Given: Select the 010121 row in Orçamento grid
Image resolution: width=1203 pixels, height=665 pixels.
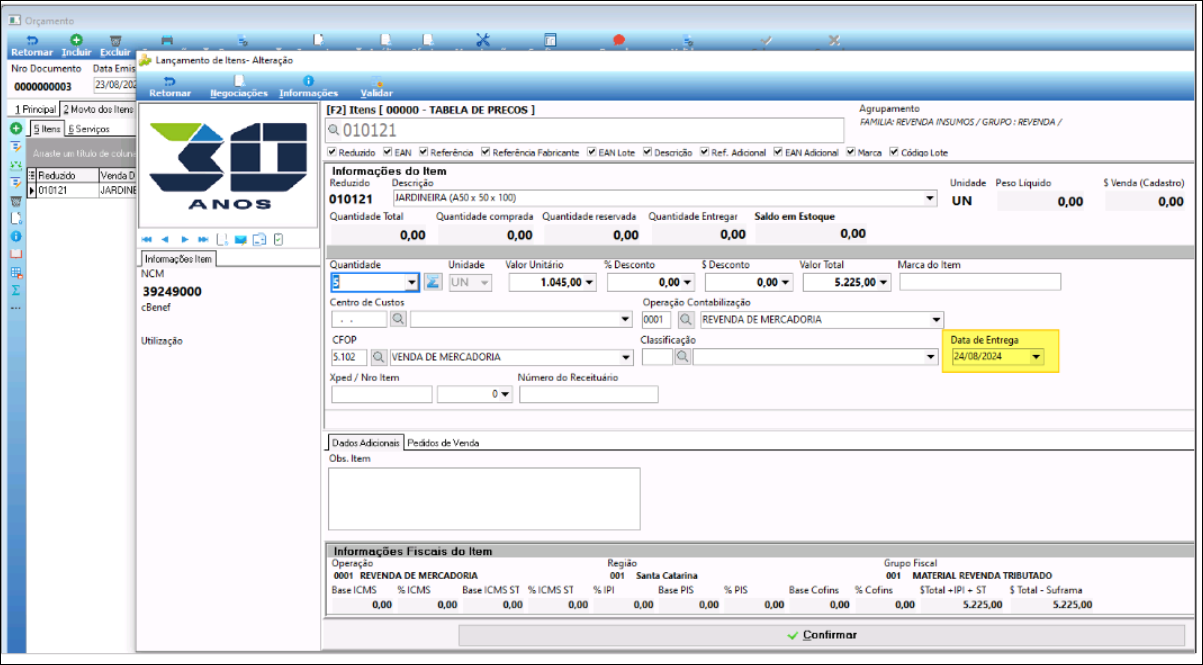Looking at the screenshot, I should tap(80, 189).
